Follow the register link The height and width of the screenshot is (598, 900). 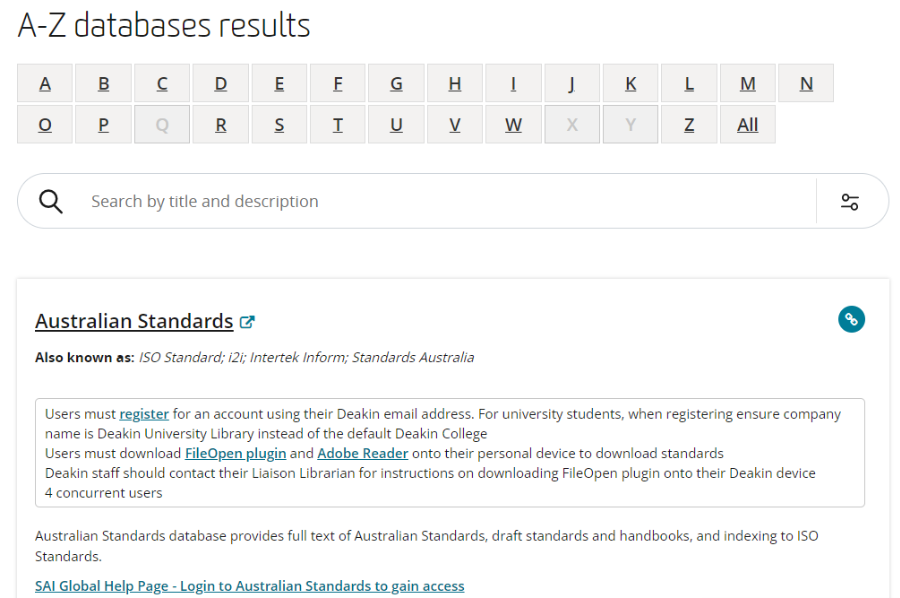[x=144, y=414]
